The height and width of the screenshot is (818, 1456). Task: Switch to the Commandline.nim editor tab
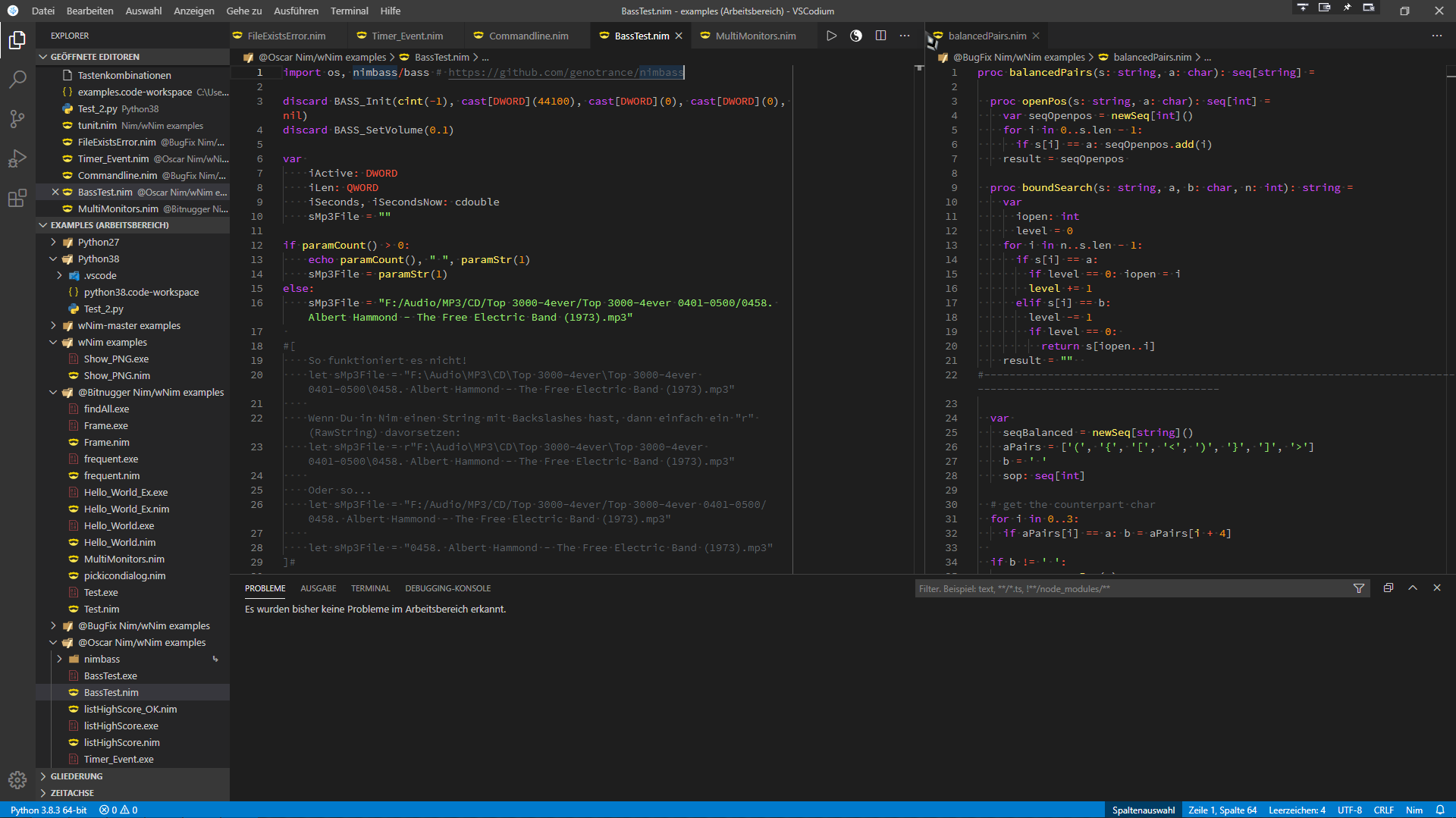coord(528,36)
